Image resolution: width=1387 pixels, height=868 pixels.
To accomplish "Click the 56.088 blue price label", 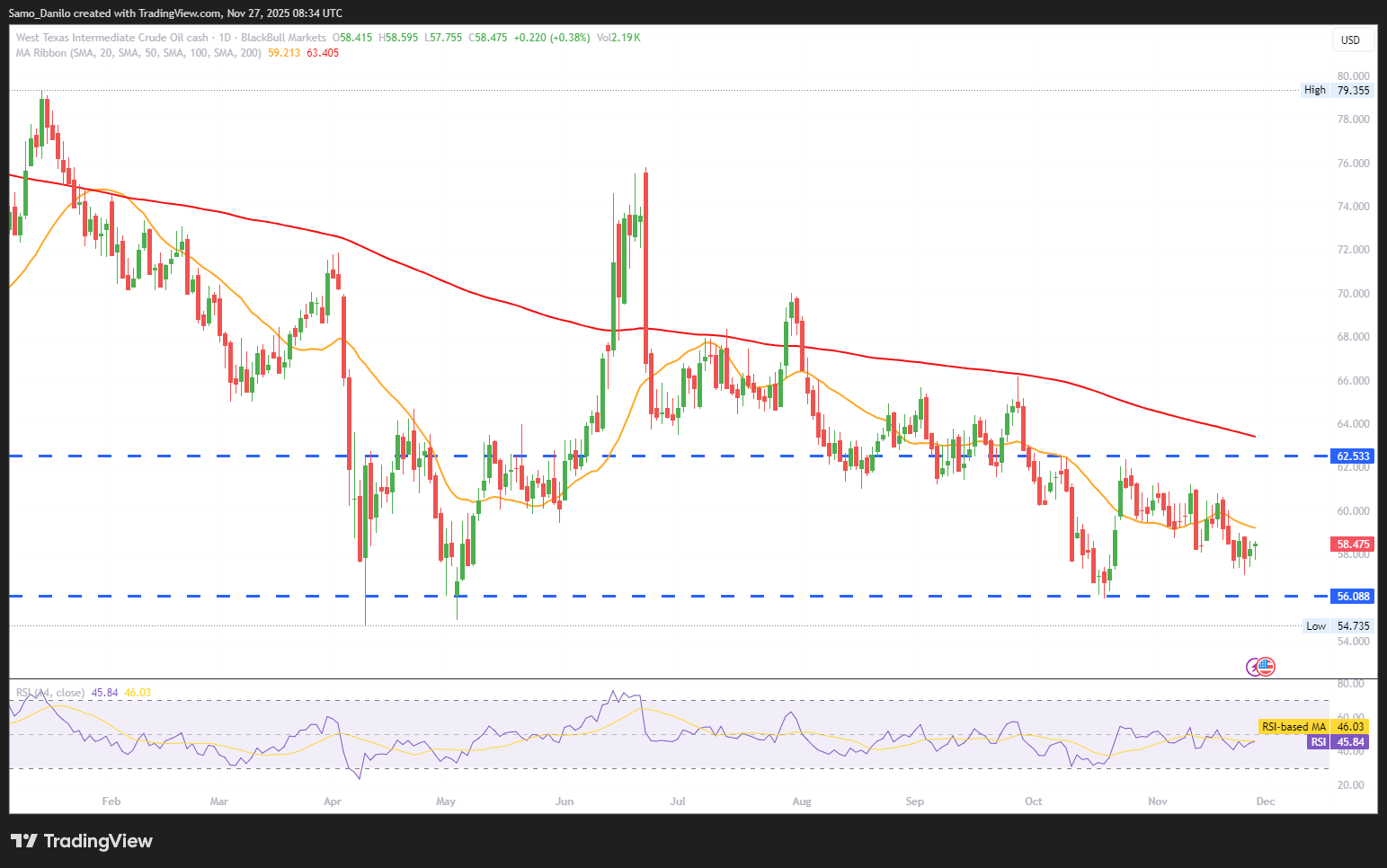I will tap(1352, 597).
